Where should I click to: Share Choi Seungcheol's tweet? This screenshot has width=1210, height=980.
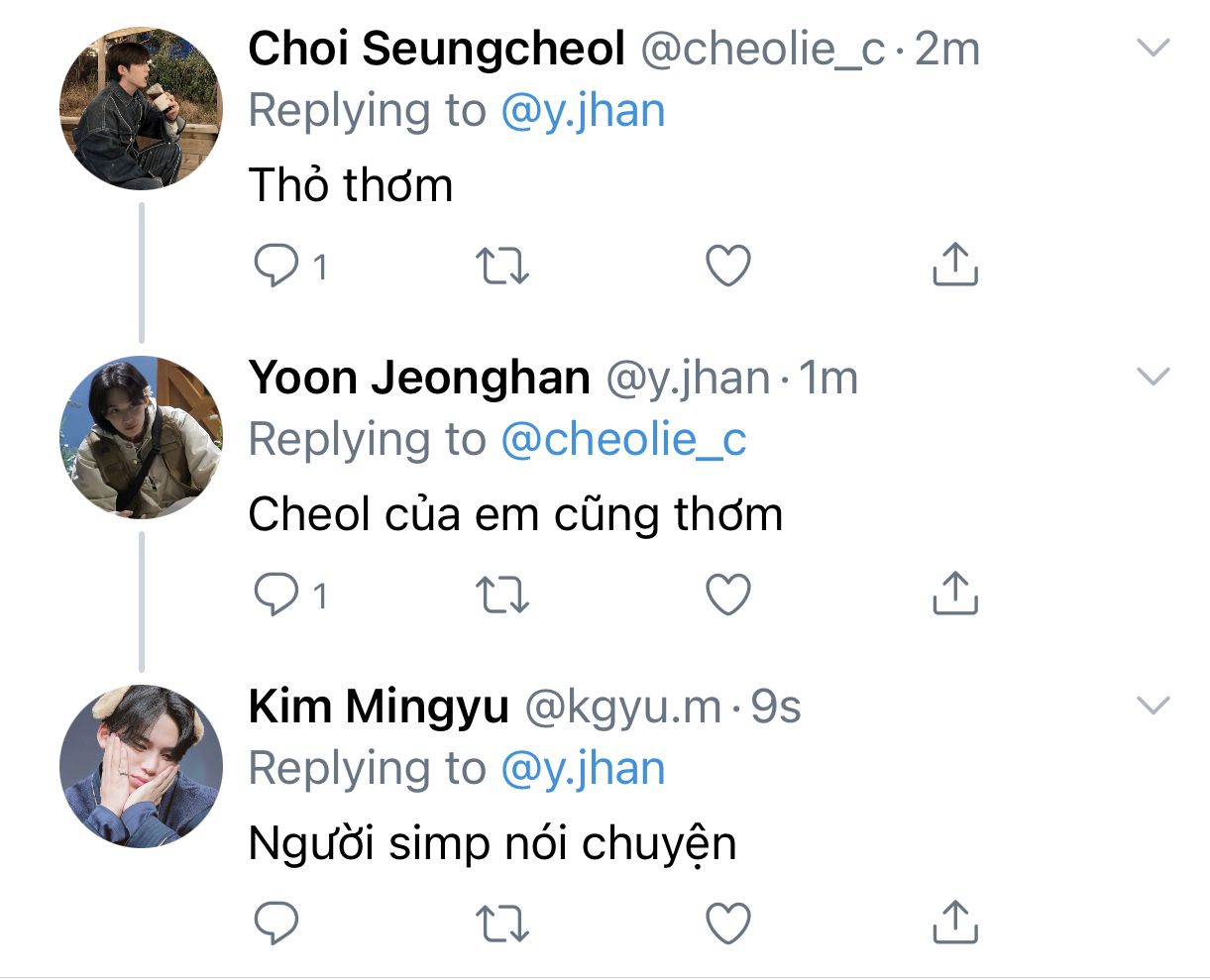click(955, 265)
